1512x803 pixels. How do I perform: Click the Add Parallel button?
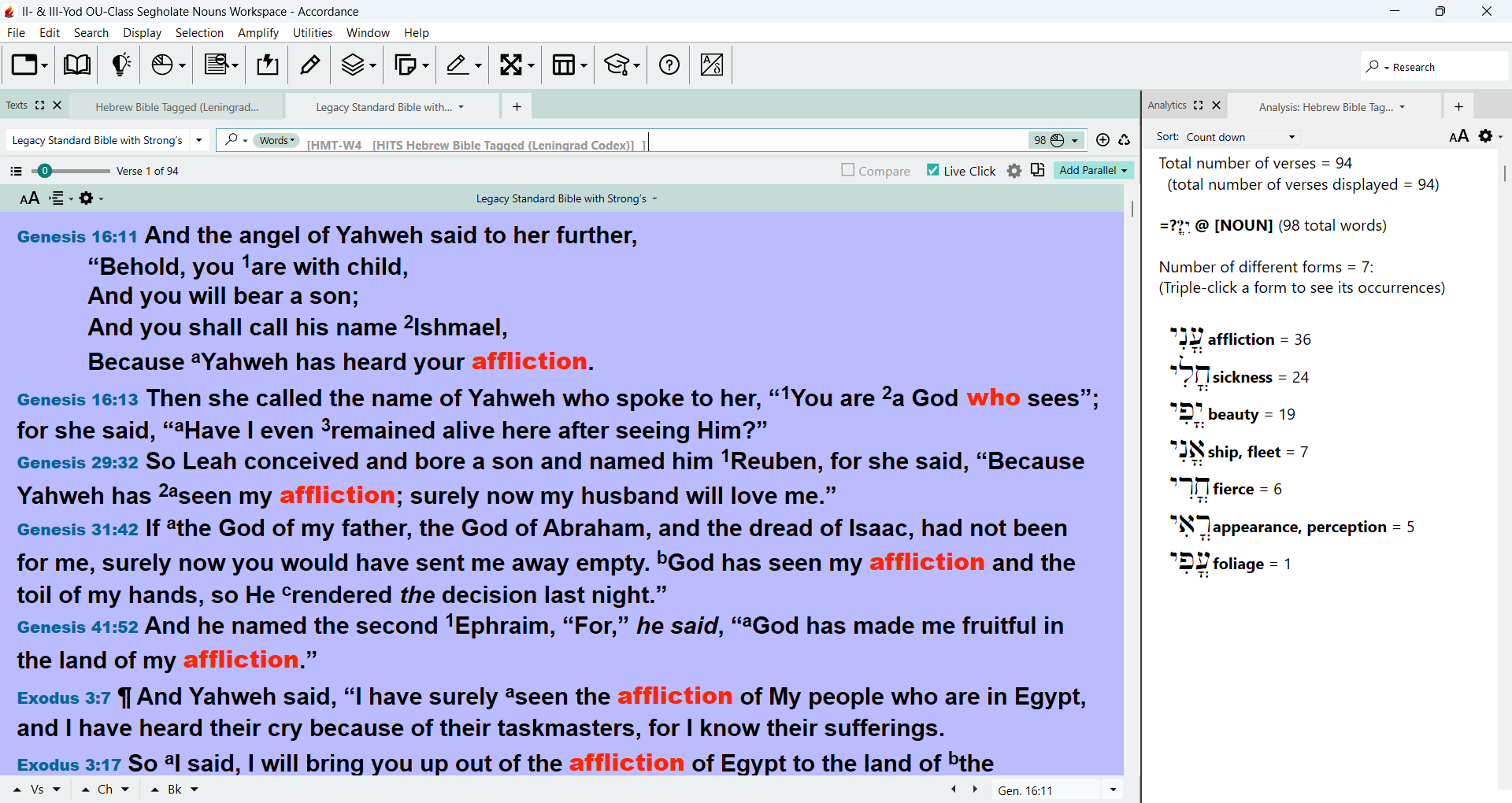point(1093,170)
